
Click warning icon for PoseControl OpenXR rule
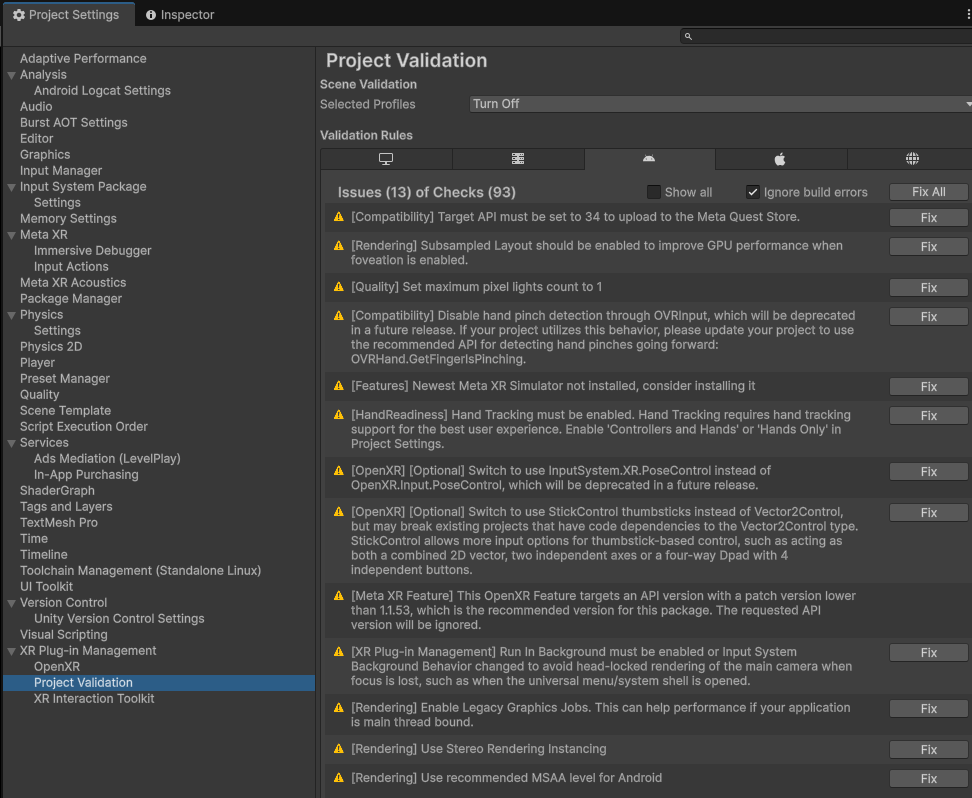[x=338, y=471]
